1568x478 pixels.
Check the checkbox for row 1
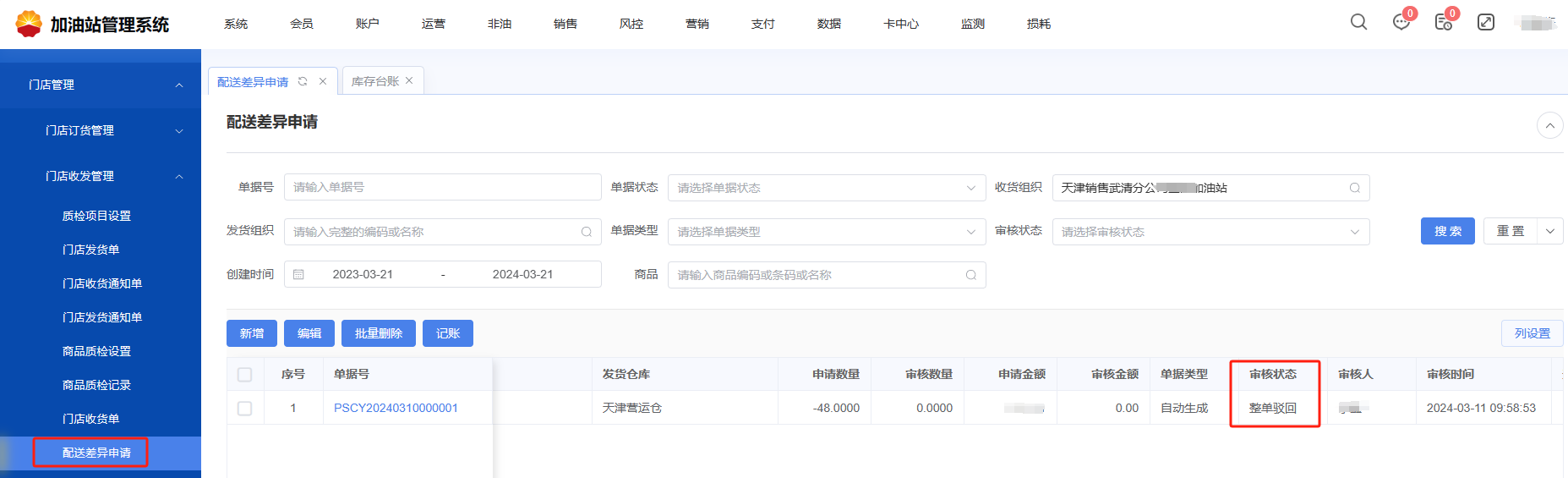[x=245, y=408]
